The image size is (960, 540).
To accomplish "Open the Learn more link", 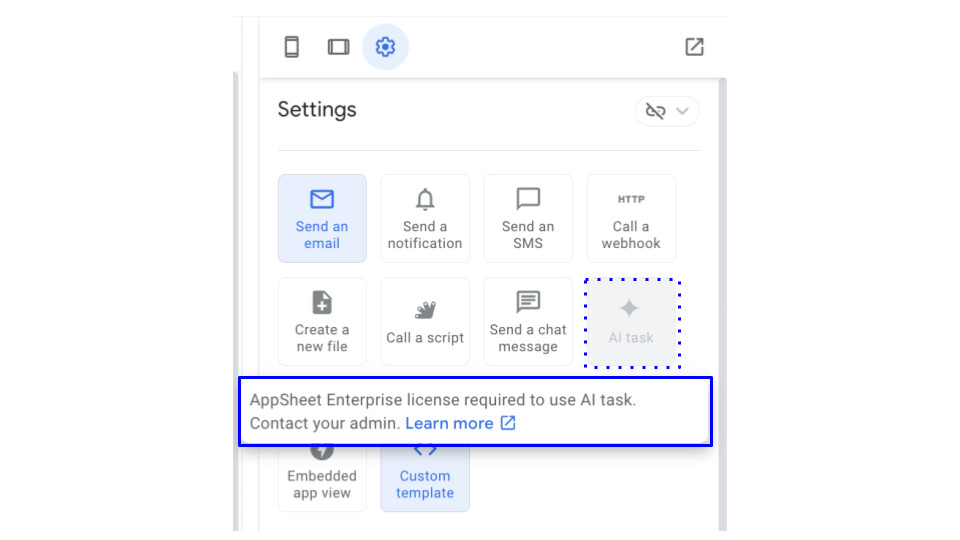I will [460, 423].
